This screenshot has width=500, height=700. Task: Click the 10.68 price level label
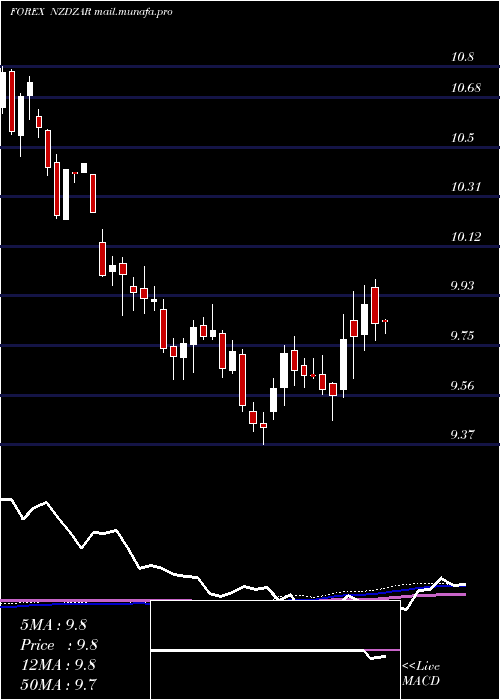point(466,88)
